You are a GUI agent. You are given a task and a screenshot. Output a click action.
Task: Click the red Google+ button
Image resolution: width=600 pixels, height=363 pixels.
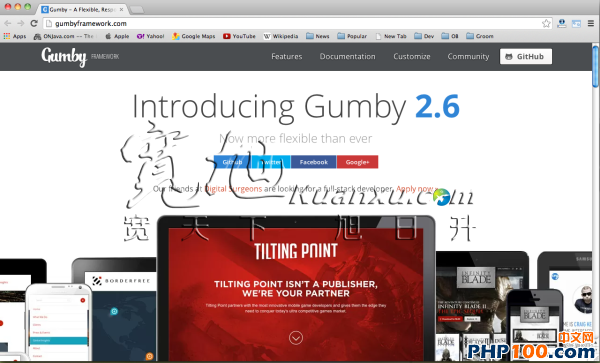357,162
